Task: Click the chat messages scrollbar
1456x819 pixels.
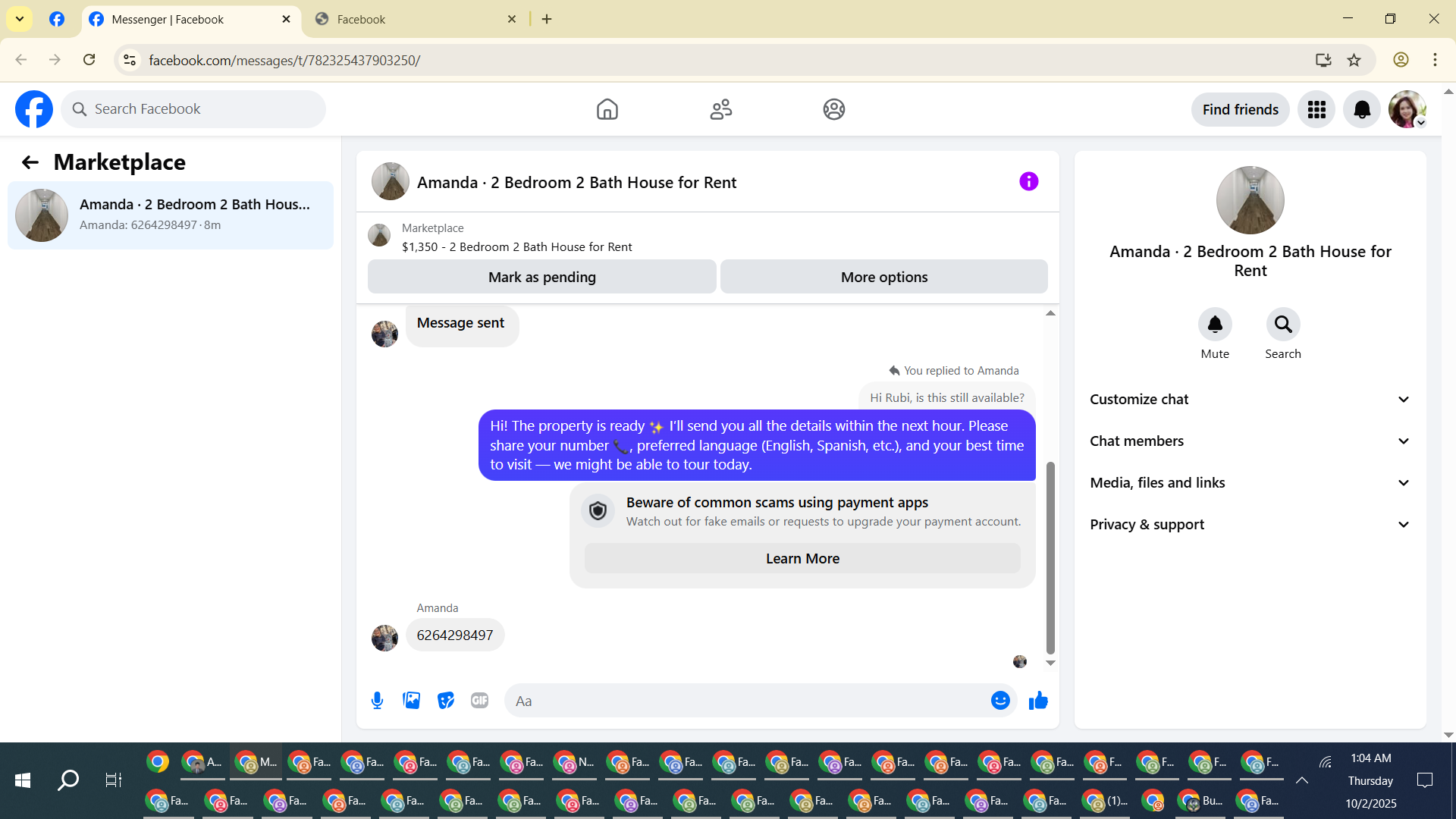Action: pyautogui.click(x=1050, y=557)
